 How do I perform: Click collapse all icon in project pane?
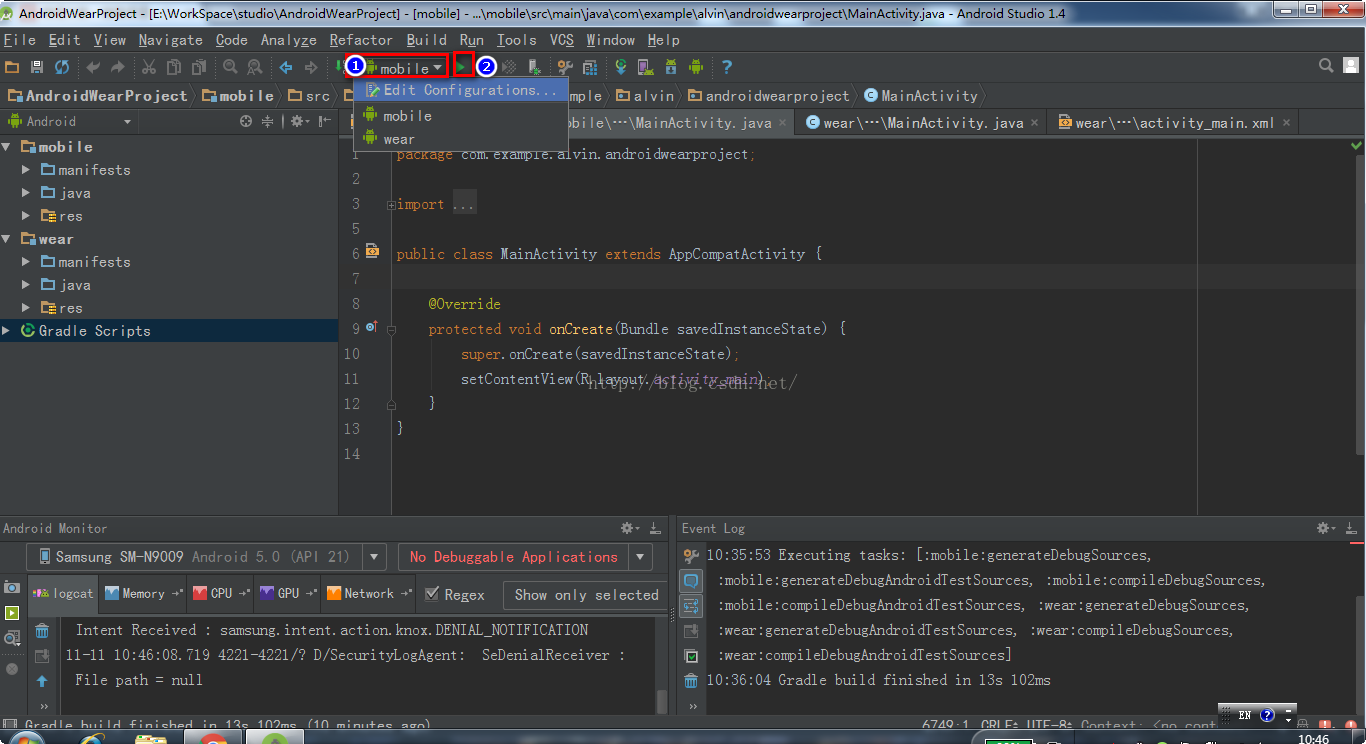(x=268, y=121)
